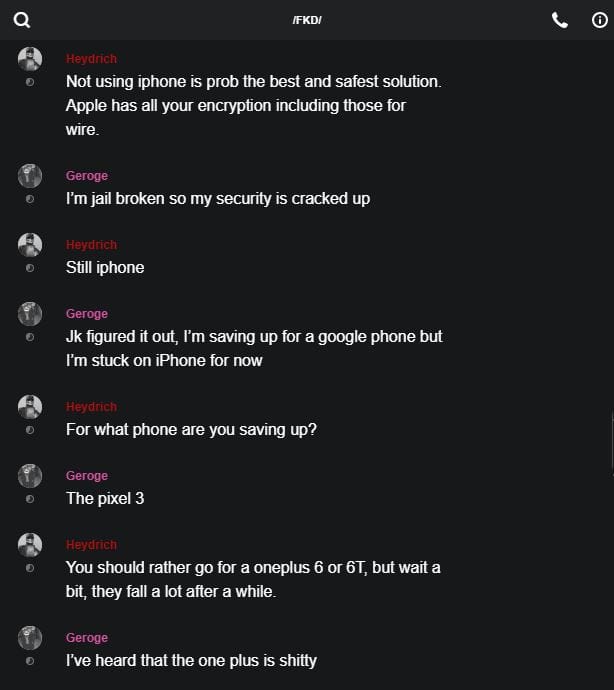Click the status icon beside 'The pixel 3'
Image resolution: width=614 pixels, height=690 pixels.
[x=30, y=499]
